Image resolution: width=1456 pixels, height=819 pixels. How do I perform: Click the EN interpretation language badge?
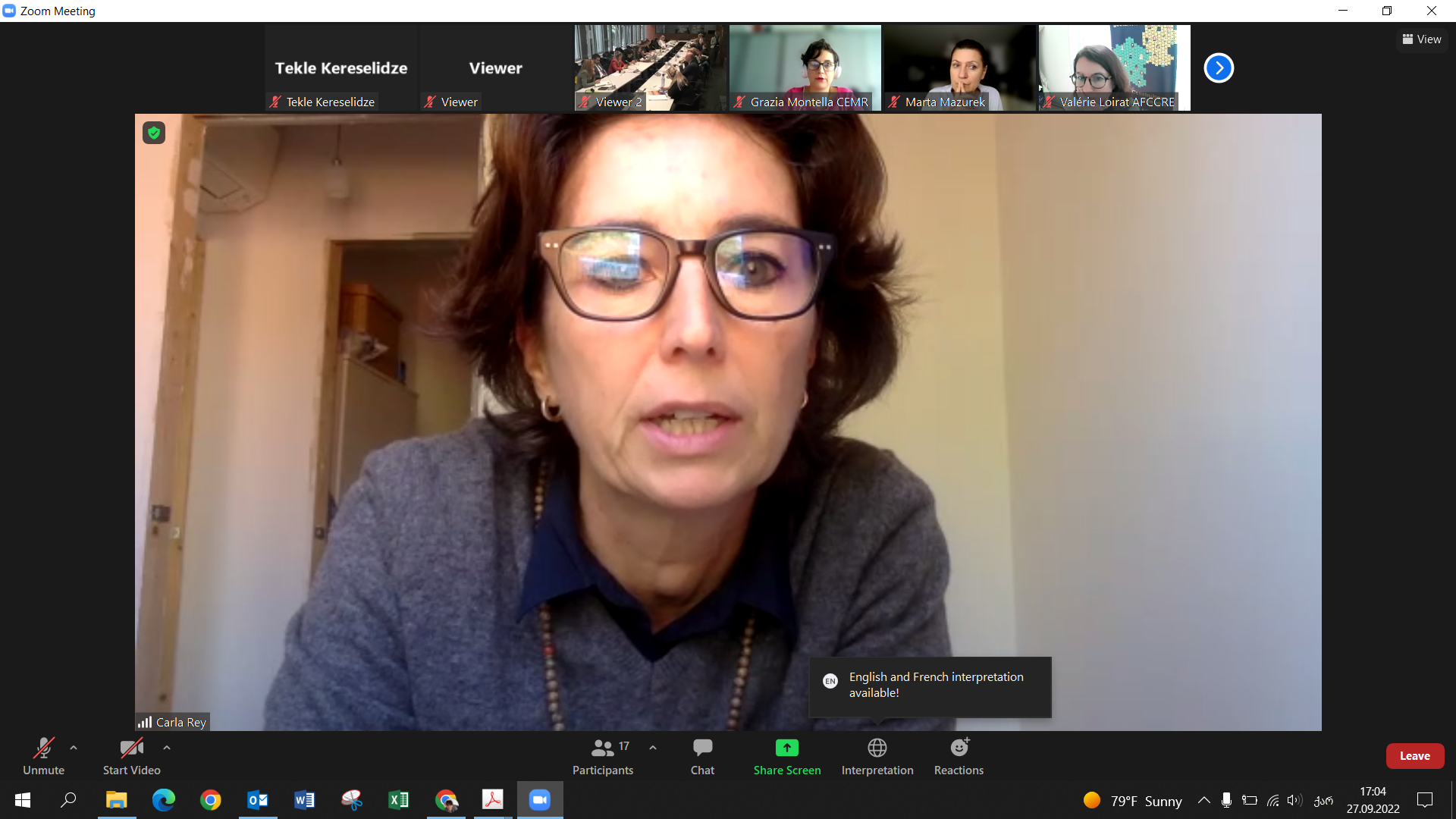pos(830,681)
